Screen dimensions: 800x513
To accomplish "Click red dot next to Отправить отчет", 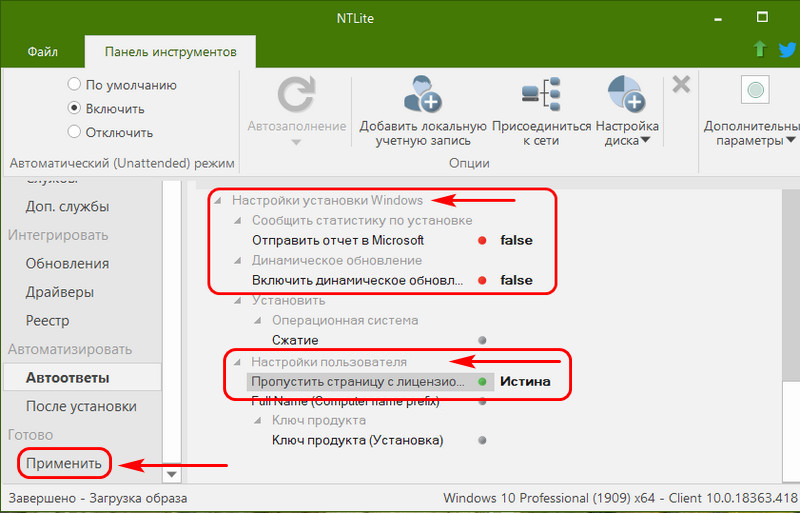I will pos(482,240).
